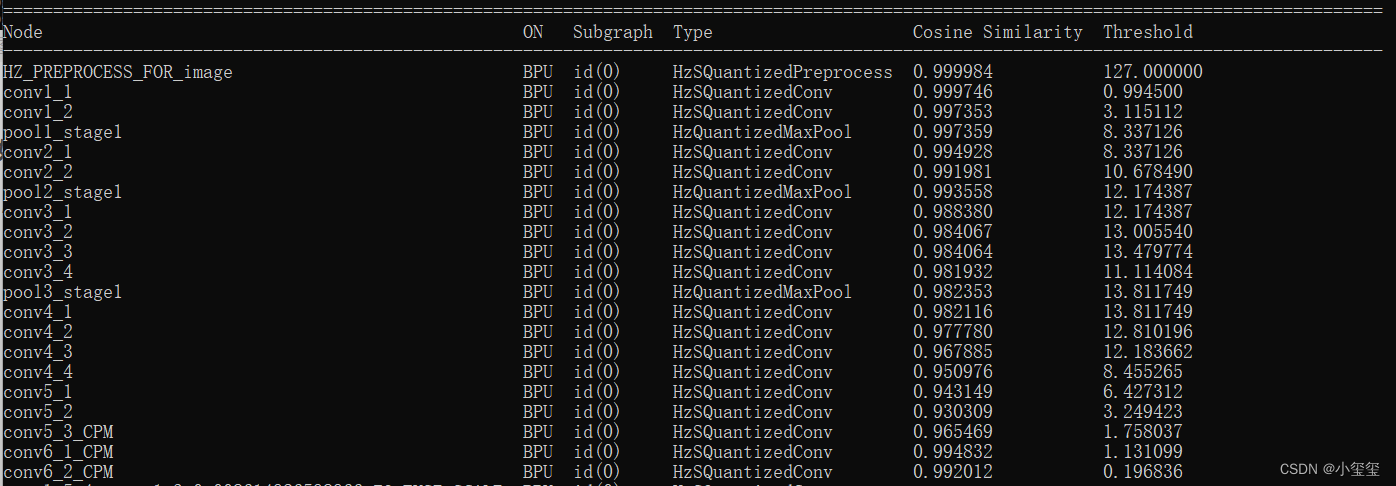1396x486 pixels.
Task: Click the conv3_4 node name
Action: [37, 272]
